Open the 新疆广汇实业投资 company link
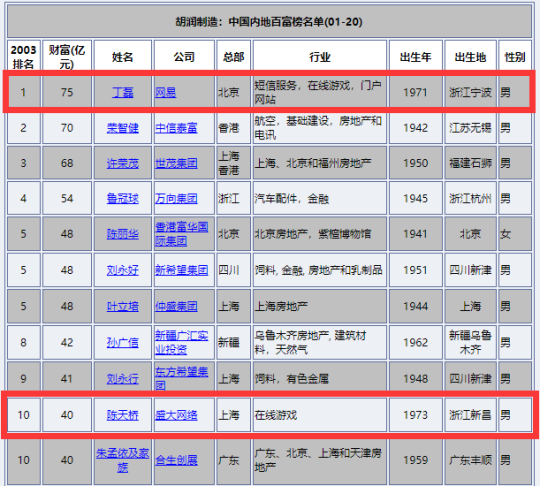 (181, 342)
